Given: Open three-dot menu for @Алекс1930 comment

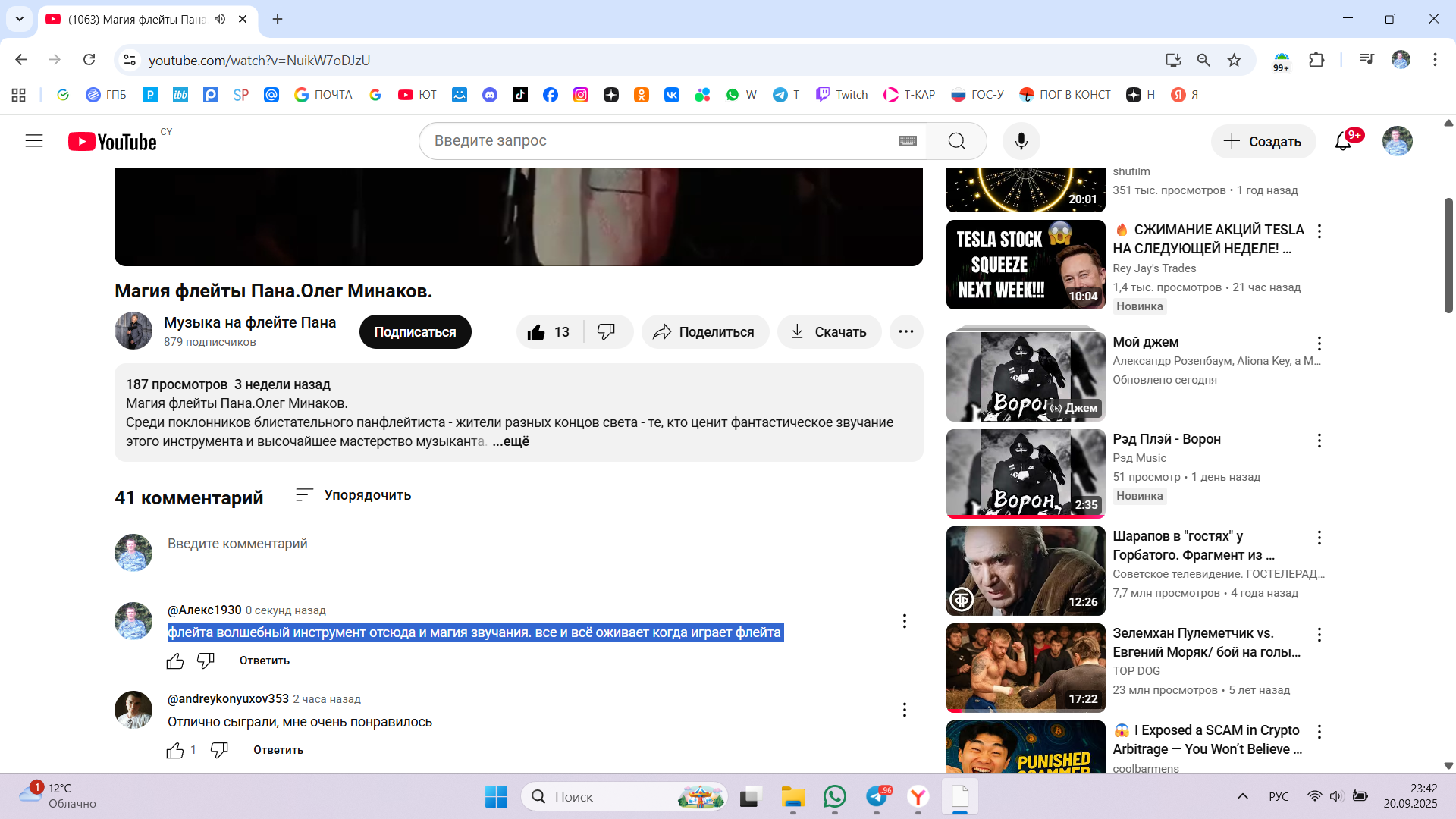Looking at the screenshot, I should click(904, 621).
